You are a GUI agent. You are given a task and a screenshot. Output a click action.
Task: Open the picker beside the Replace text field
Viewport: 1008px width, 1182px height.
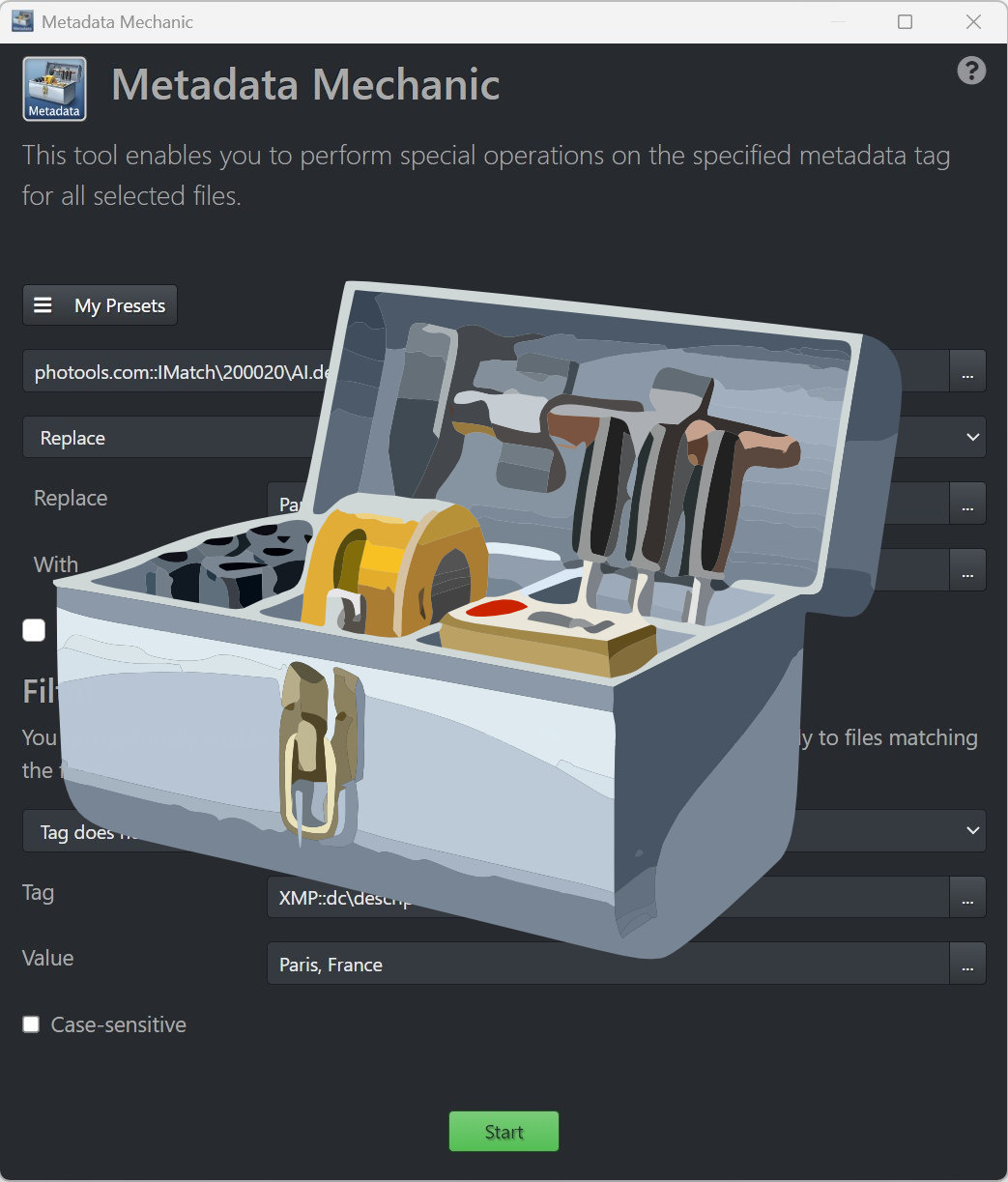pos(967,503)
